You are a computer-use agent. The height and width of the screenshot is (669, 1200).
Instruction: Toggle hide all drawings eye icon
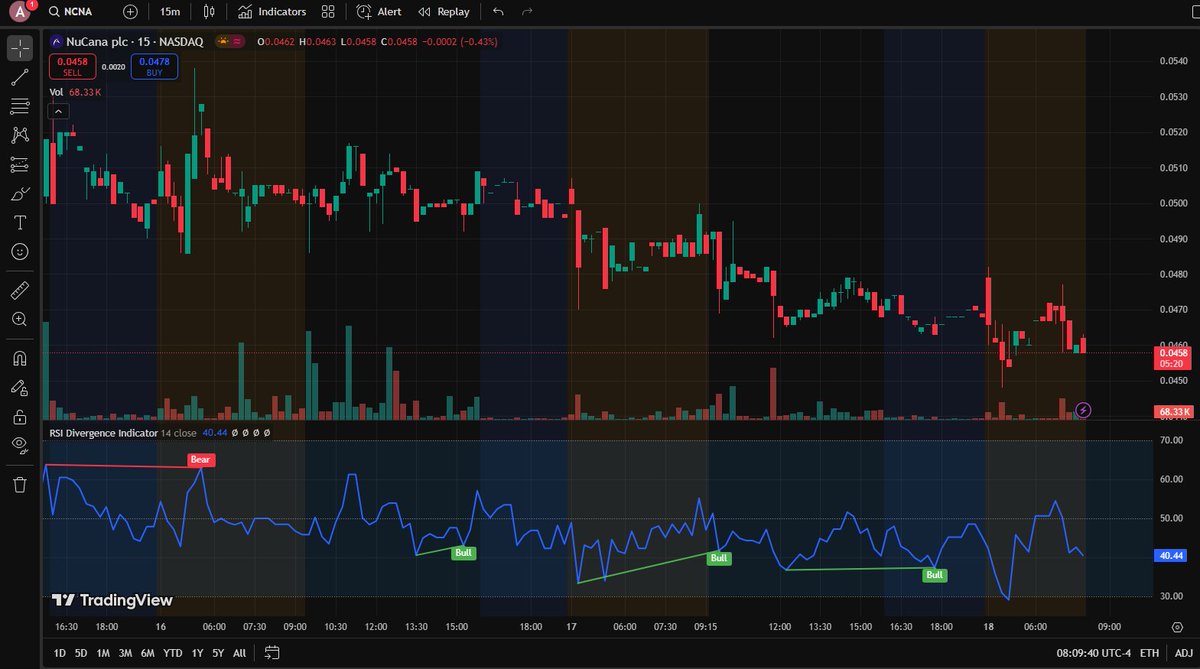[x=20, y=445]
